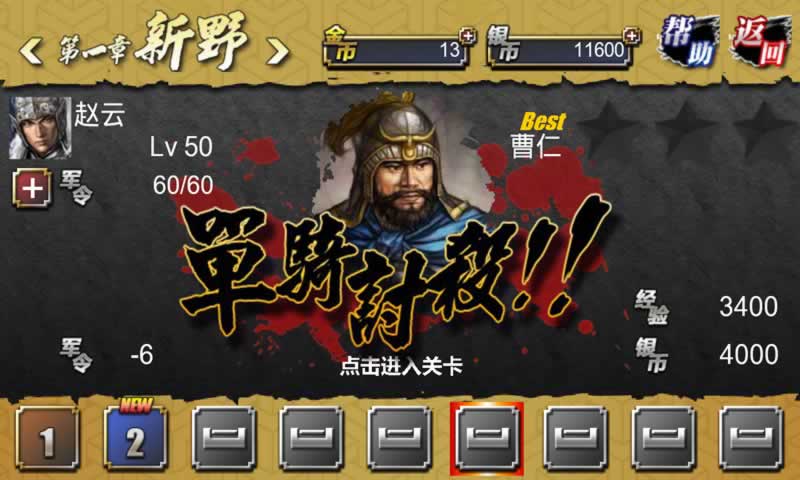This screenshot has width=800, height=480.
Task: Tap the 單騎討殺 battle banner
Action: coord(395,270)
